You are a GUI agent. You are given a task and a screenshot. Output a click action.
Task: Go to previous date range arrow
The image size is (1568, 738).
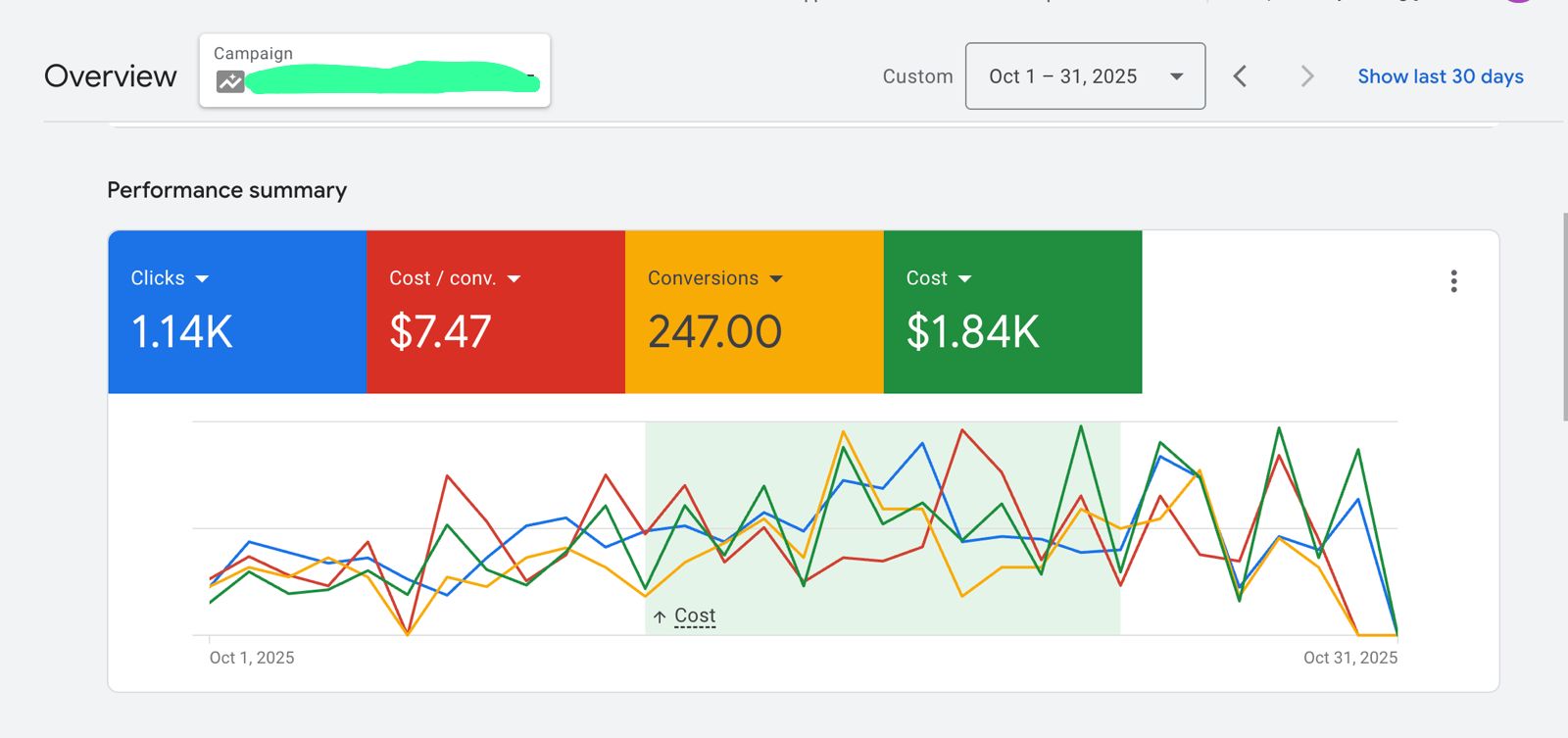point(1240,76)
